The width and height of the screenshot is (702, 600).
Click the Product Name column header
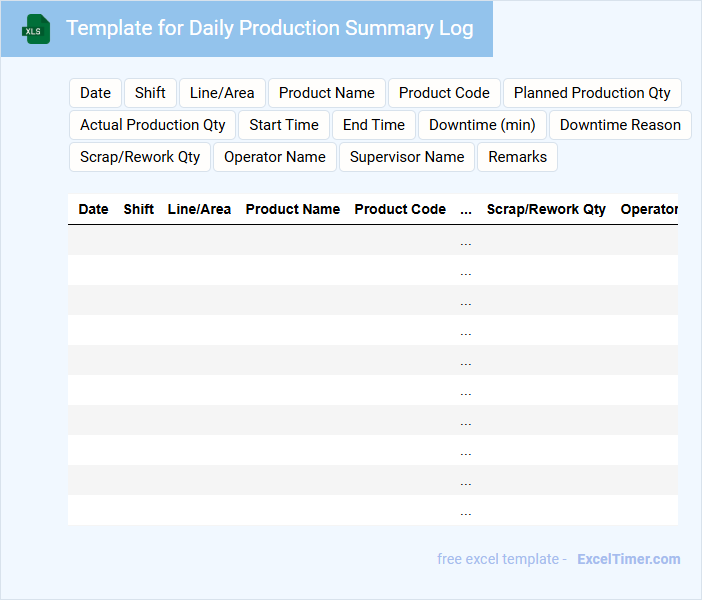tap(292, 210)
